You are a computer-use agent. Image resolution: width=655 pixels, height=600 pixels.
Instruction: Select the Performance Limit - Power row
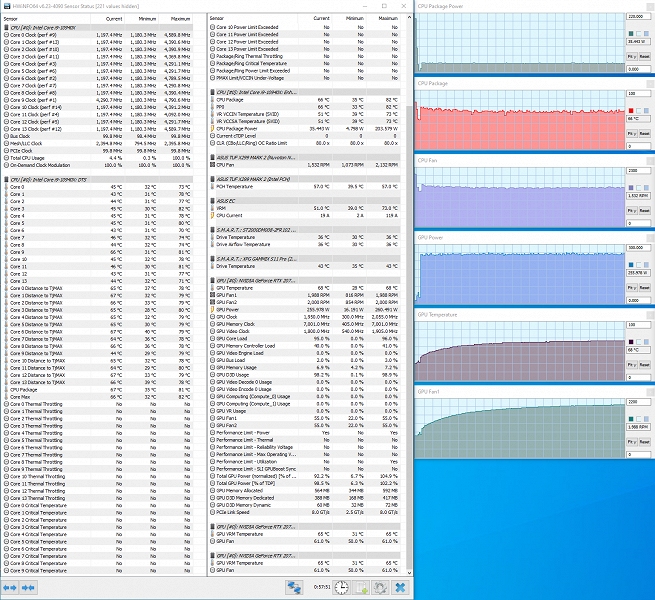click(x=305, y=433)
